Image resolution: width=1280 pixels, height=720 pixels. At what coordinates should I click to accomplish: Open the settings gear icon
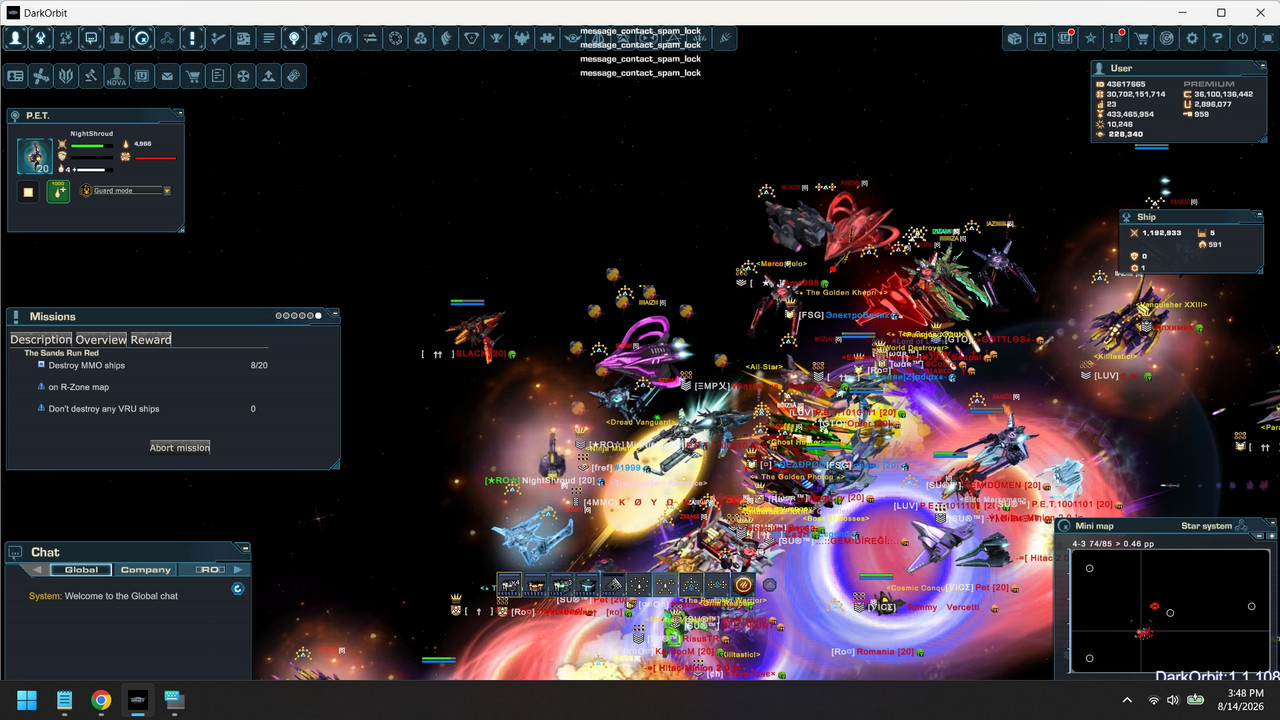coord(1192,39)
